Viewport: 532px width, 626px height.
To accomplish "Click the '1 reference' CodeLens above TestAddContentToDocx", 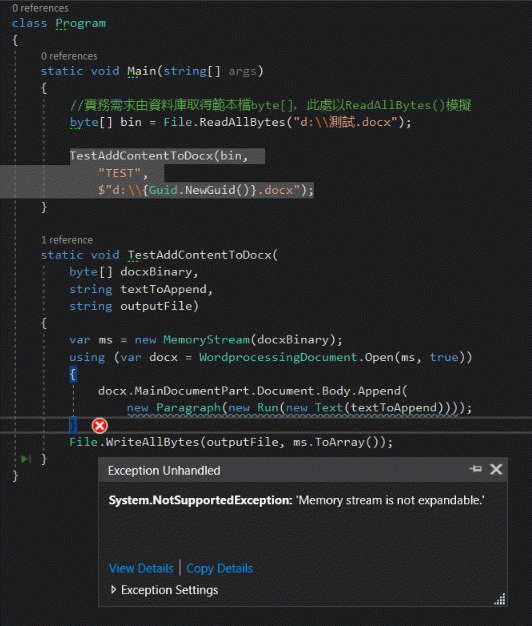I will (67, 240).
